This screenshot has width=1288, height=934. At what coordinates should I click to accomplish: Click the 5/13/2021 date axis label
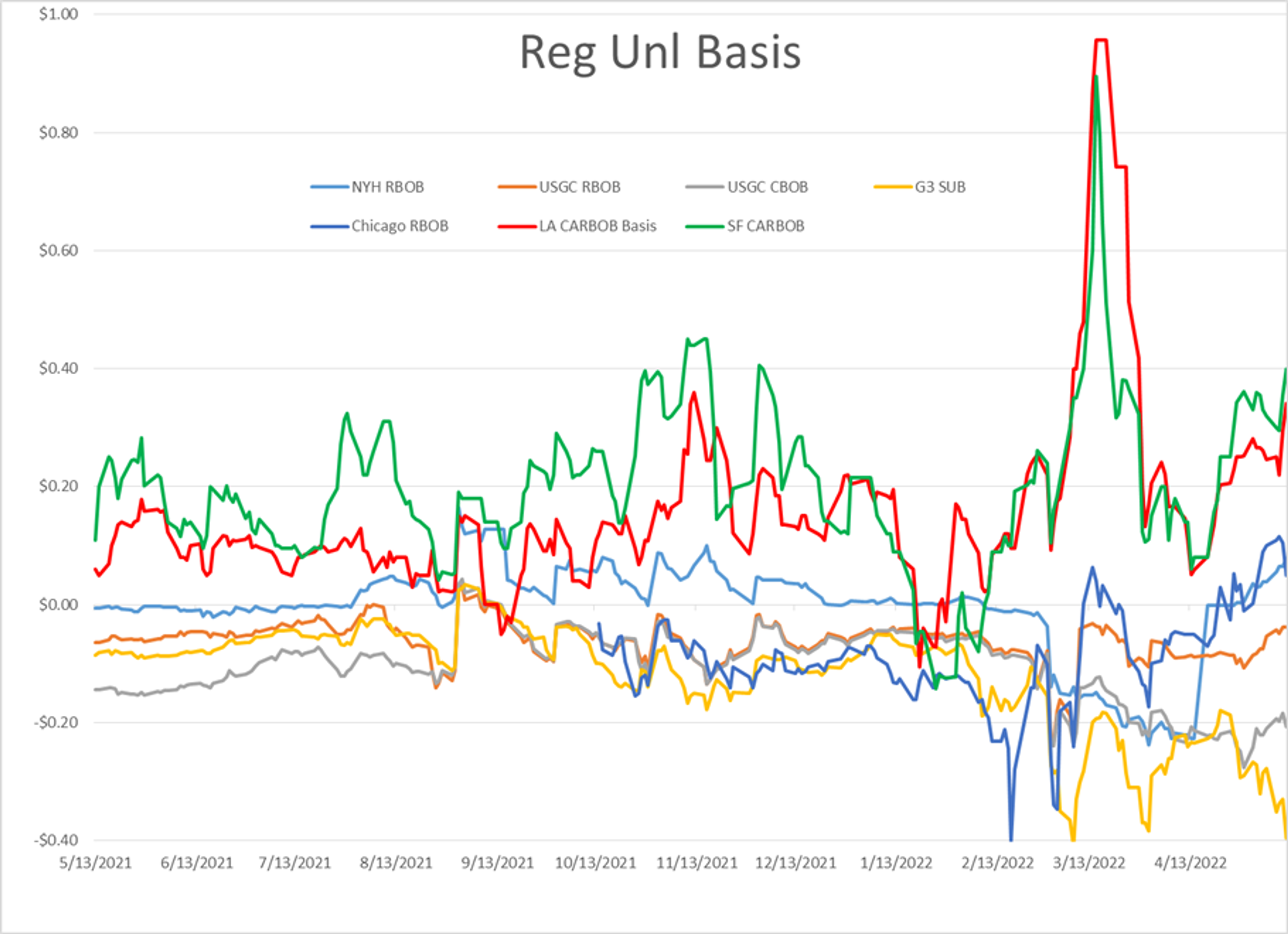(95, 863)
